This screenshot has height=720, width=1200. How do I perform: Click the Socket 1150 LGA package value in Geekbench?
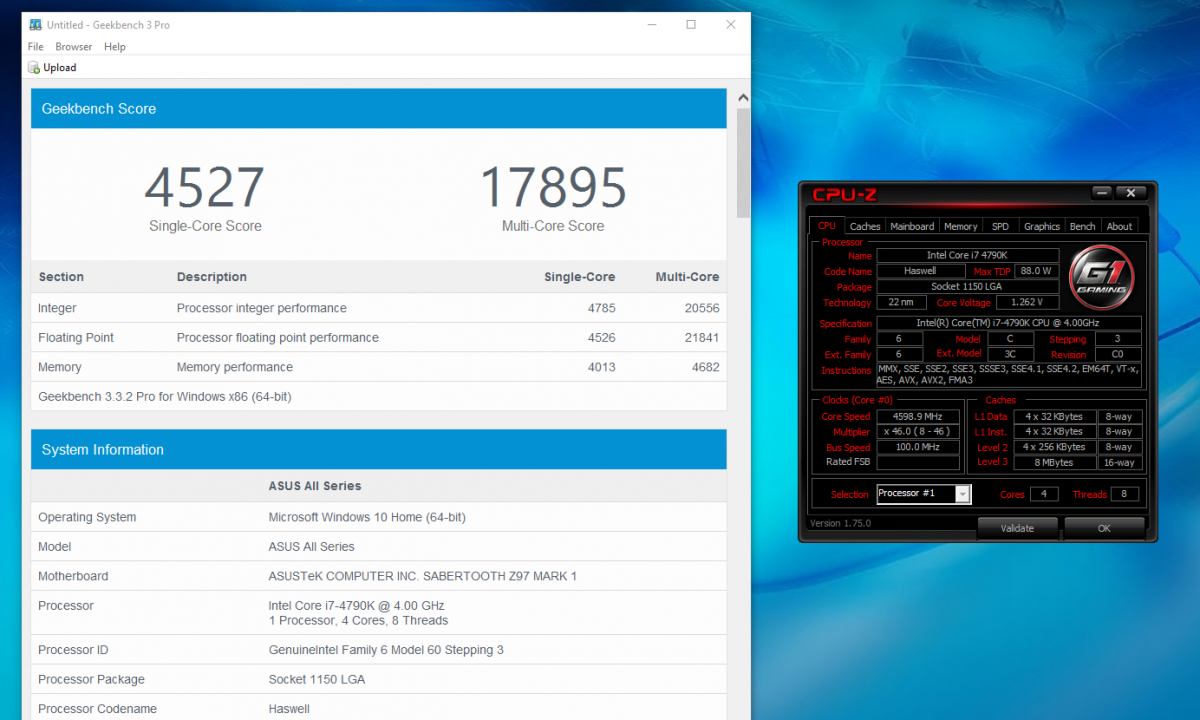point(317,680)
